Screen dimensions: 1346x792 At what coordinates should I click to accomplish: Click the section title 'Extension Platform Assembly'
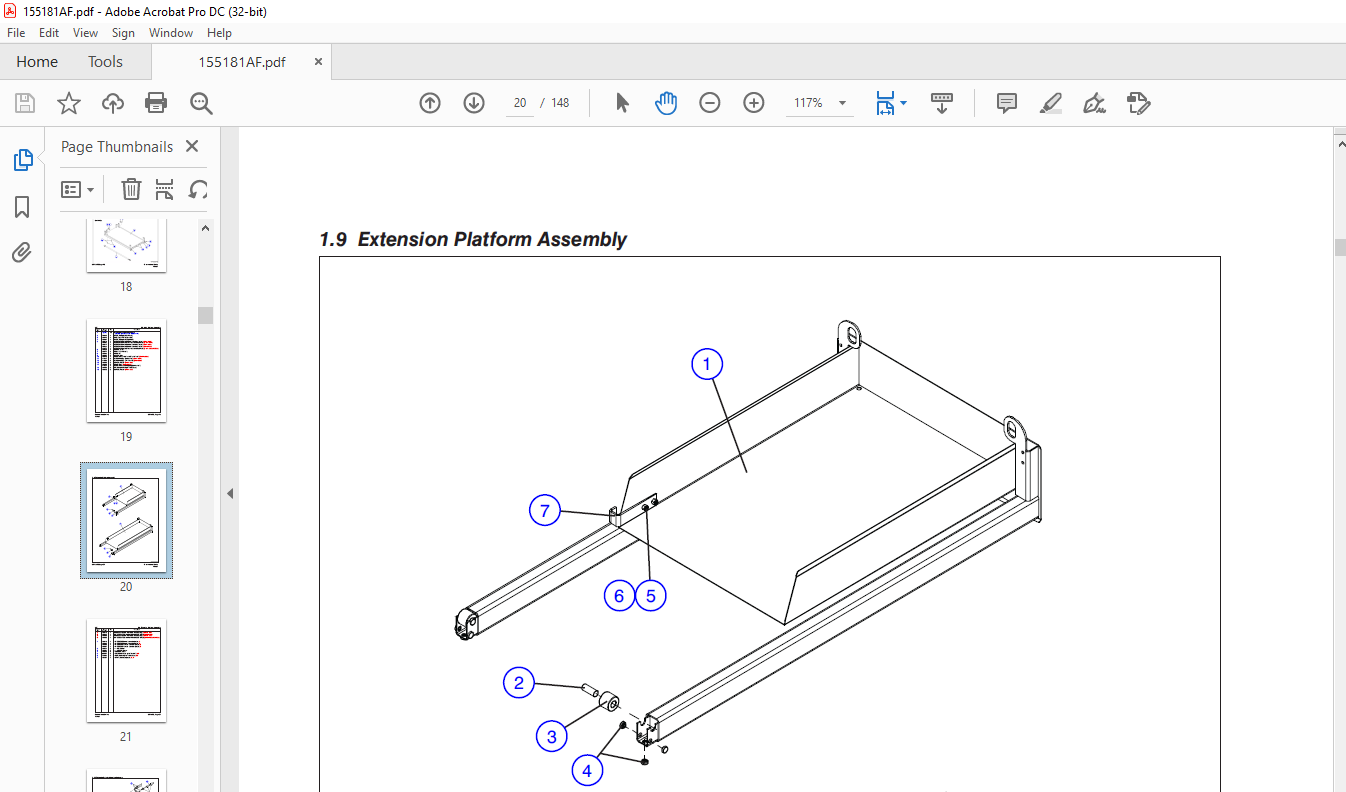tap(492, 239)
